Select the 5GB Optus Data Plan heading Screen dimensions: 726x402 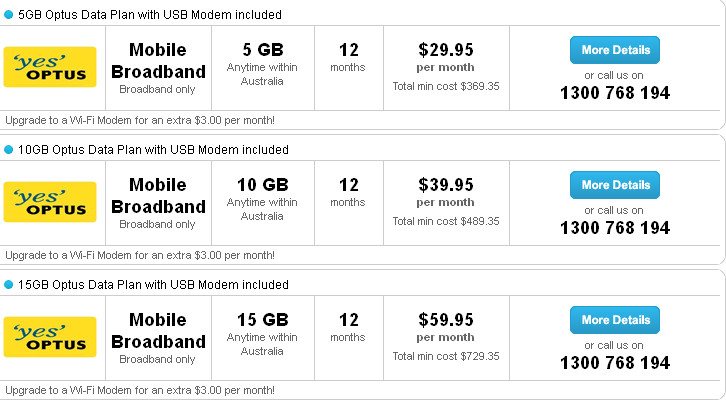click(x=150, y=15)
